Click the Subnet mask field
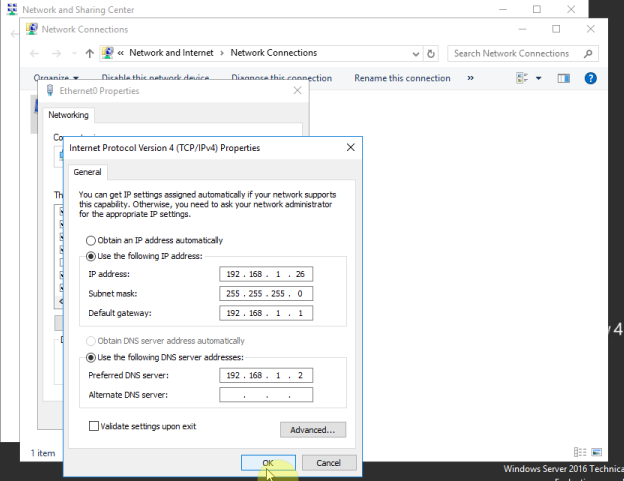The width and height of the screenshot is (624, 481). [266, 294]
